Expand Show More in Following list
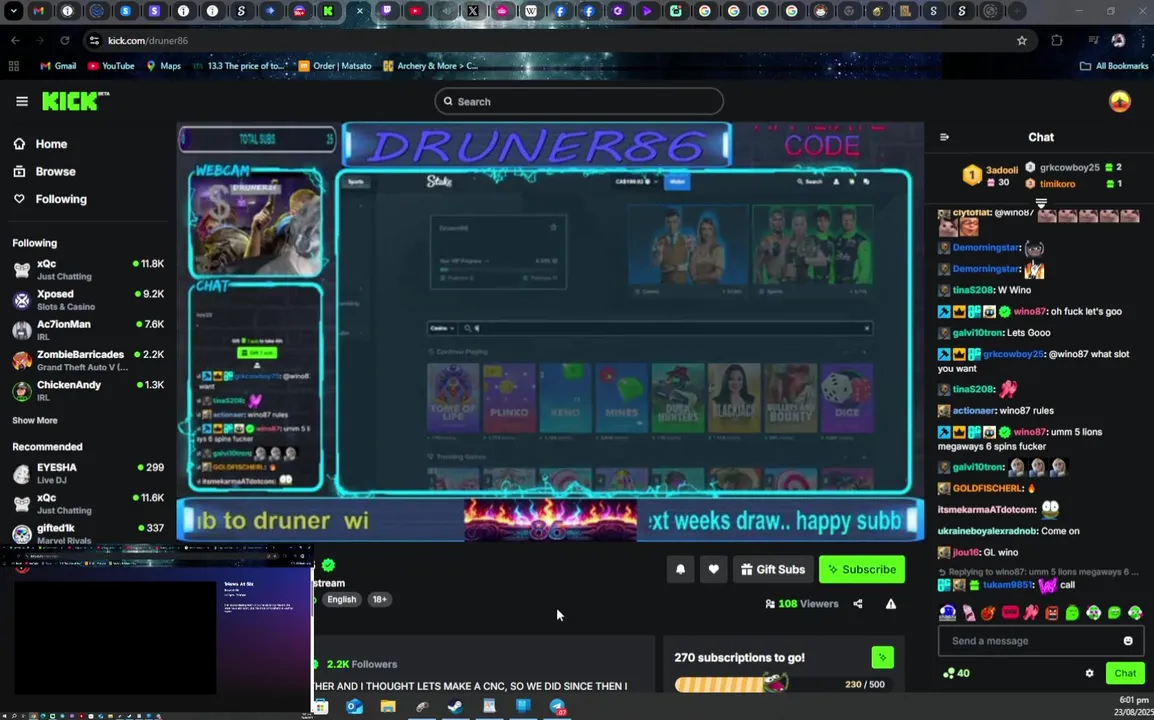Viewport: 1154px width, 720px height. click(x=35, y=420)
